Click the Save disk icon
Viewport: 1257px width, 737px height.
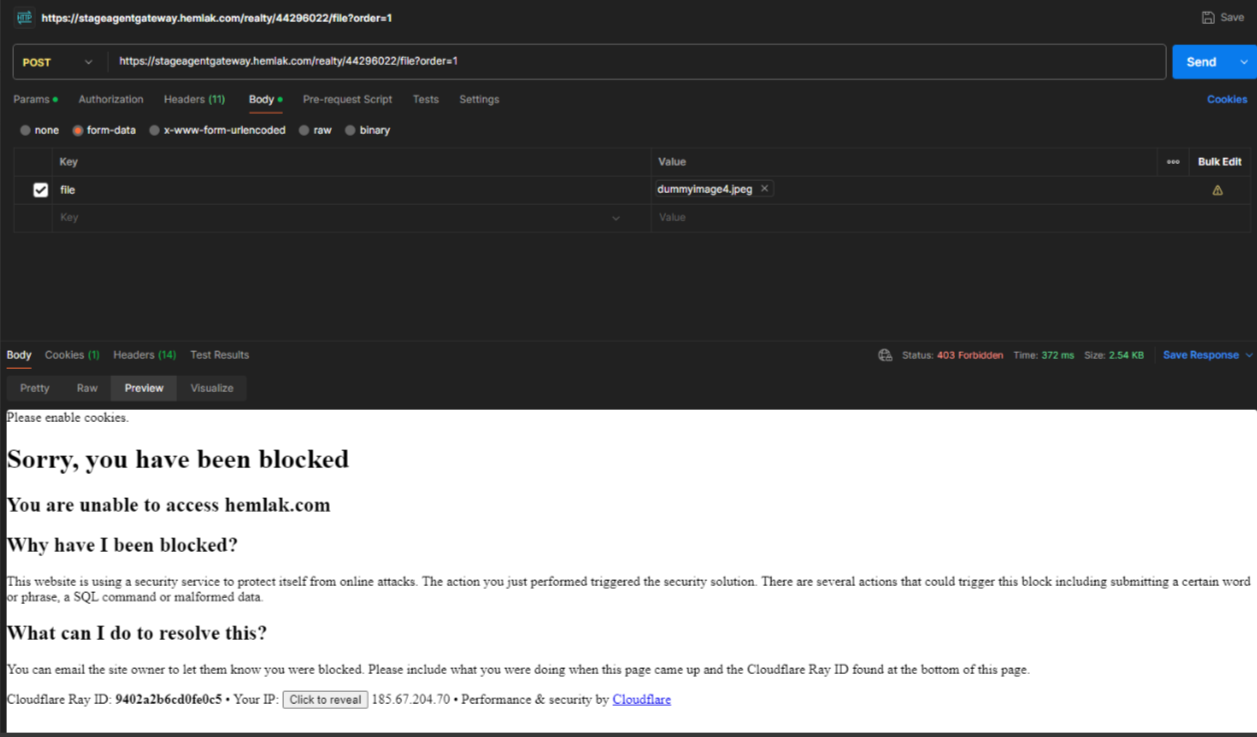pos(1208,18)
